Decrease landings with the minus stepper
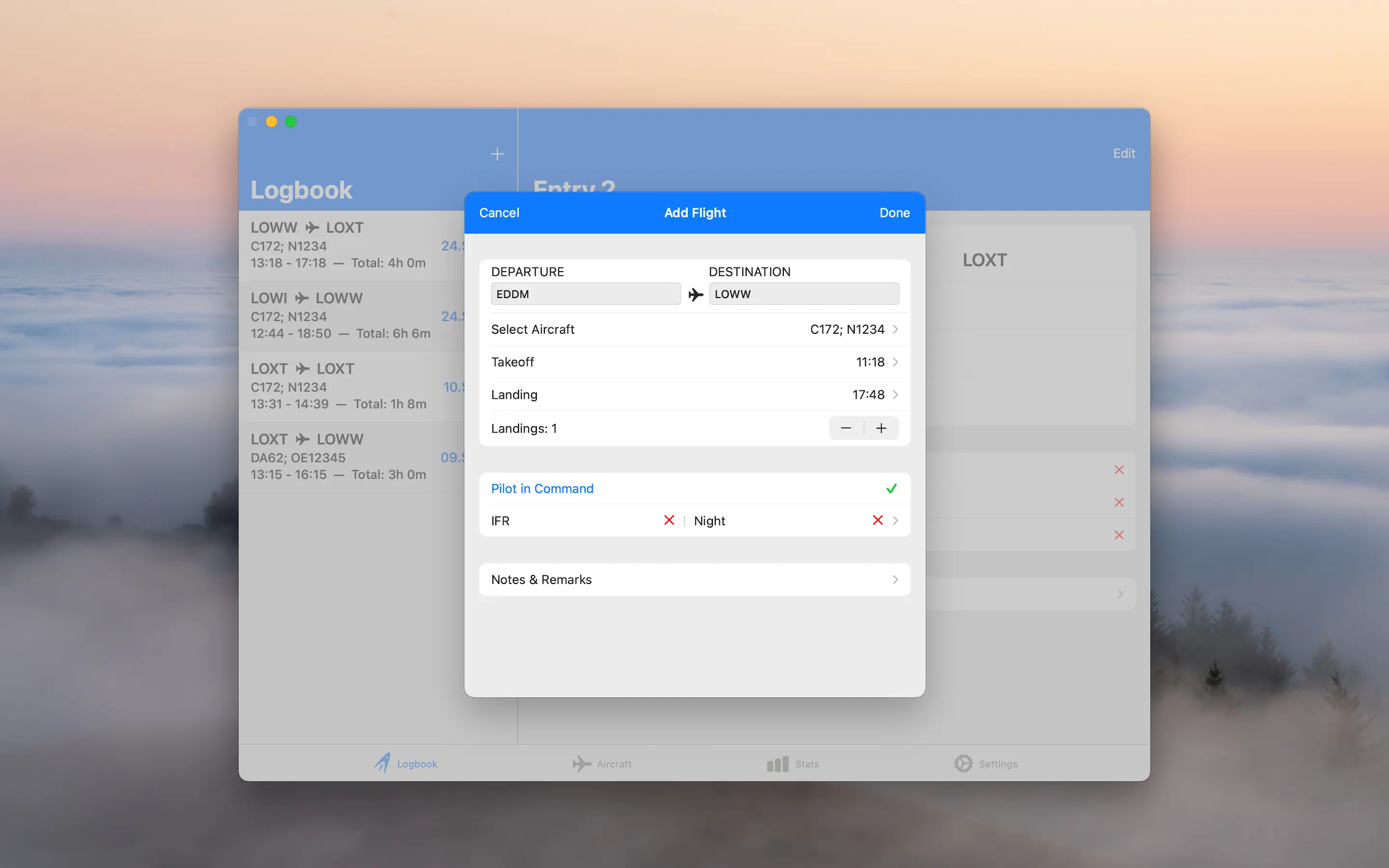 tap(846, 428)
